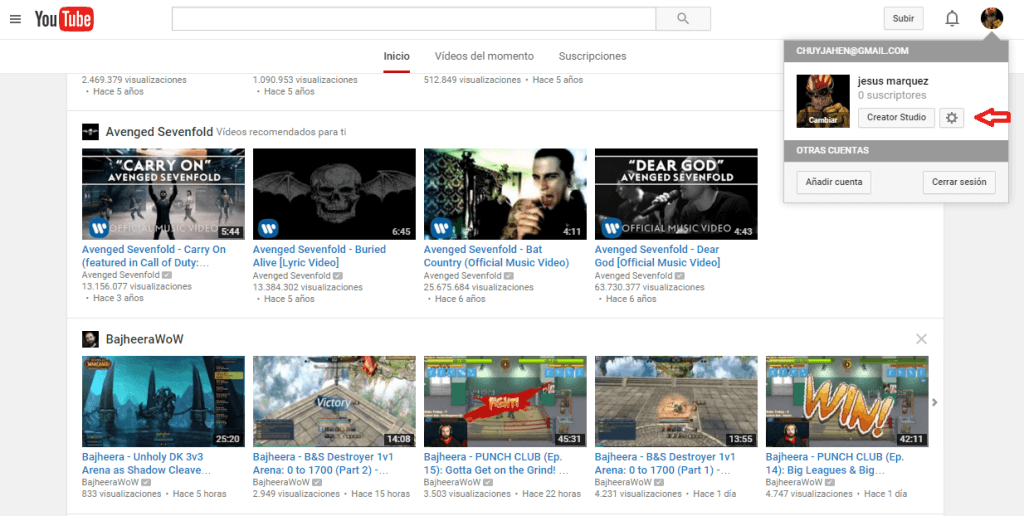
Task: Click the account avatar in header
Action: [x=991, y=18]
